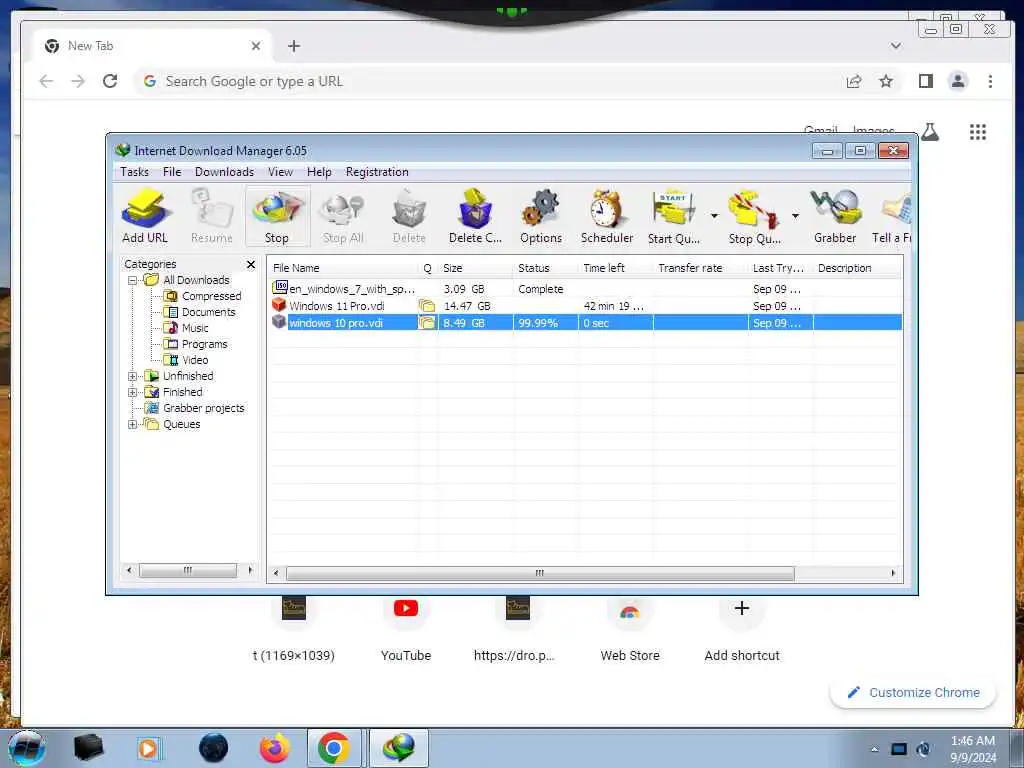Reload the Chrome page

(110, 81)
